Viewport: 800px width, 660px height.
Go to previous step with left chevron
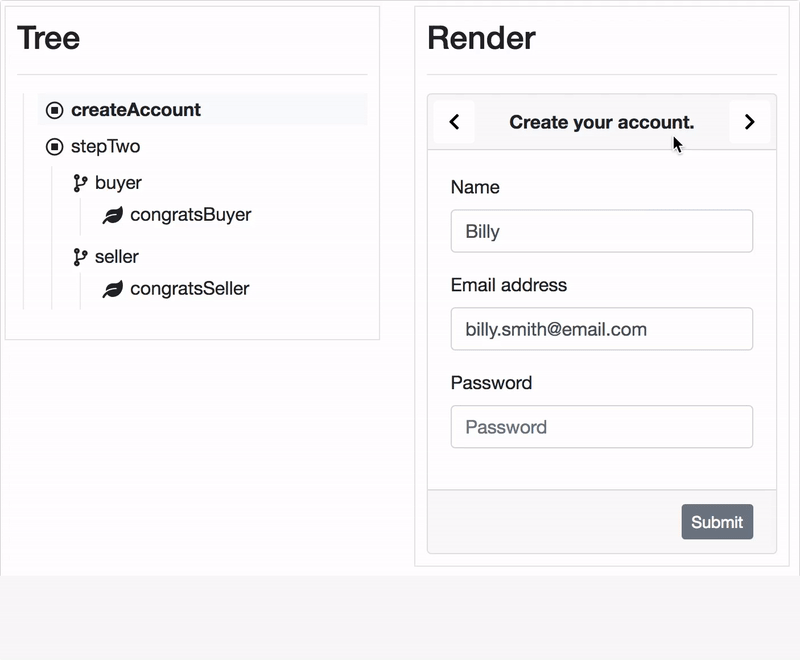(454, 122)
